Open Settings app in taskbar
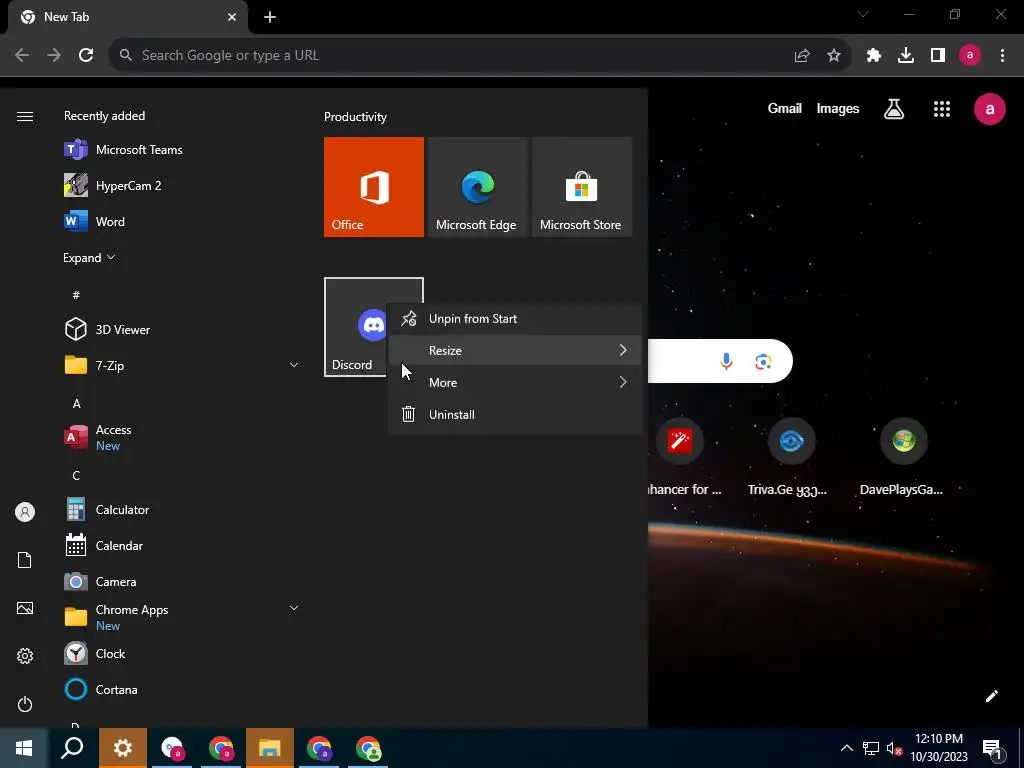 click(123, 748)
